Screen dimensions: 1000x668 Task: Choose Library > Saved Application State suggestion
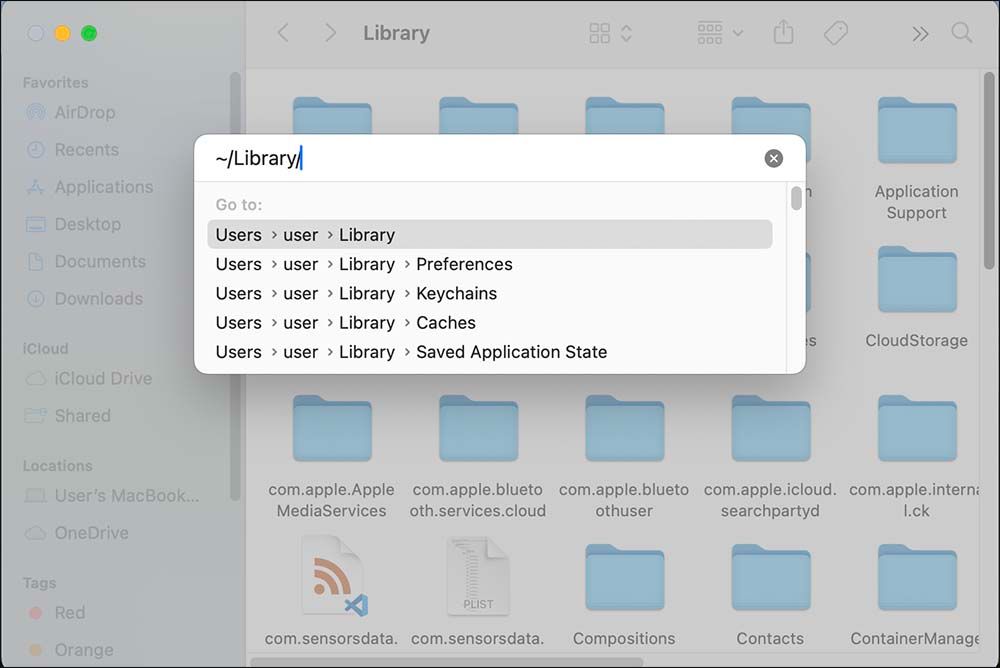click(x=490, y=352)
